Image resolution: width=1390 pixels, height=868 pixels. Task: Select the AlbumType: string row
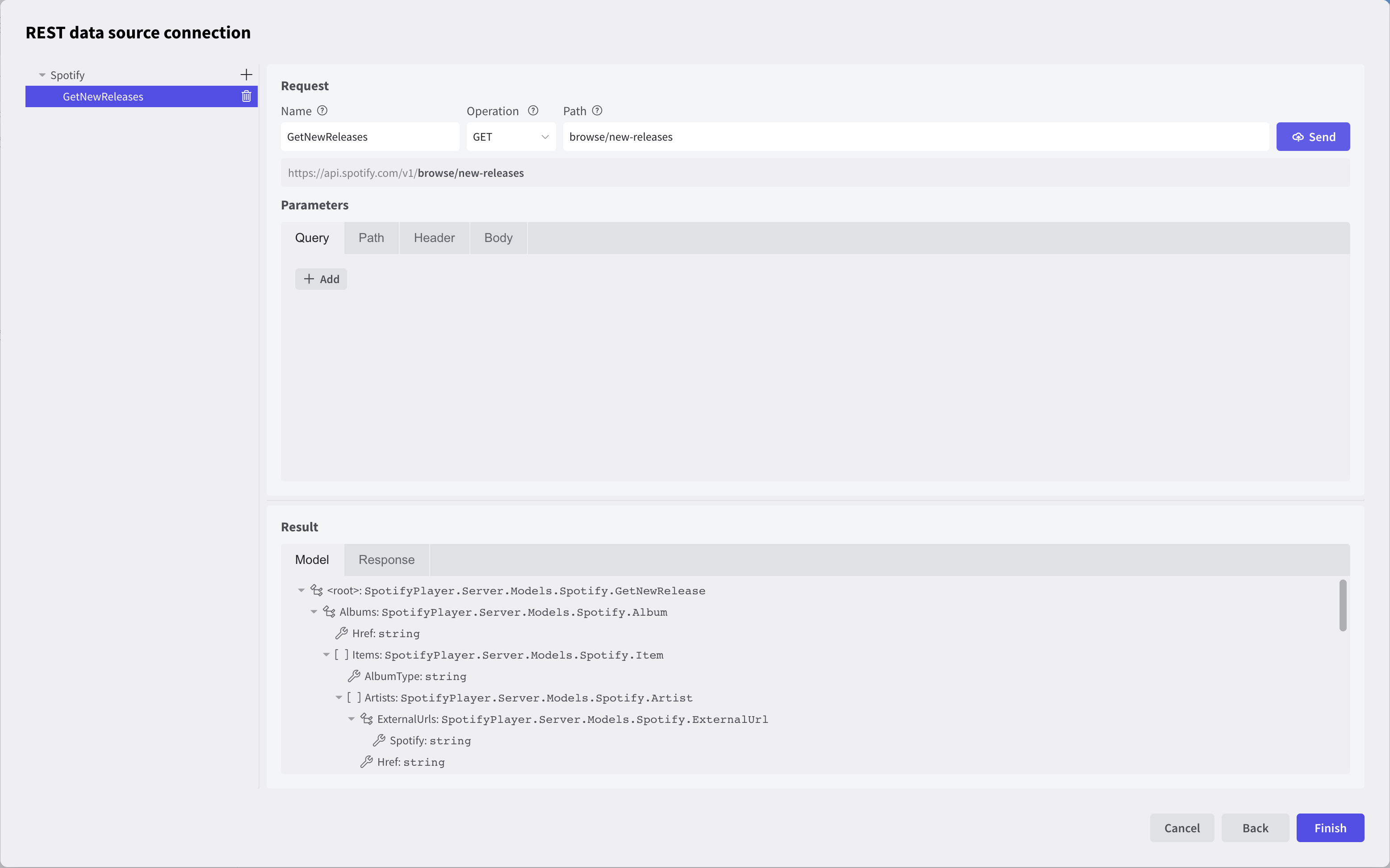415,676
